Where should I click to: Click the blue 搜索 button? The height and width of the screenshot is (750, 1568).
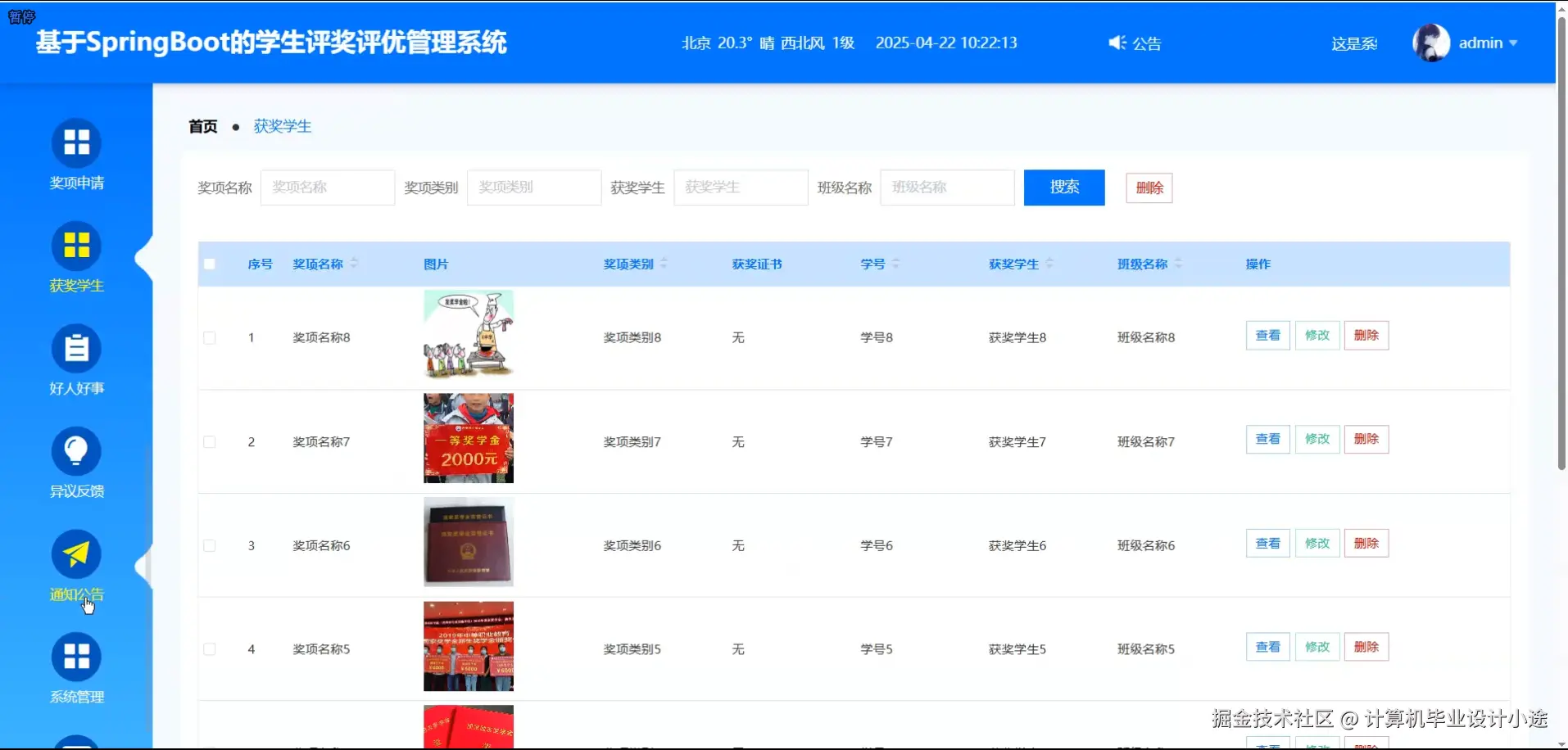click(x=1064, y=187)
